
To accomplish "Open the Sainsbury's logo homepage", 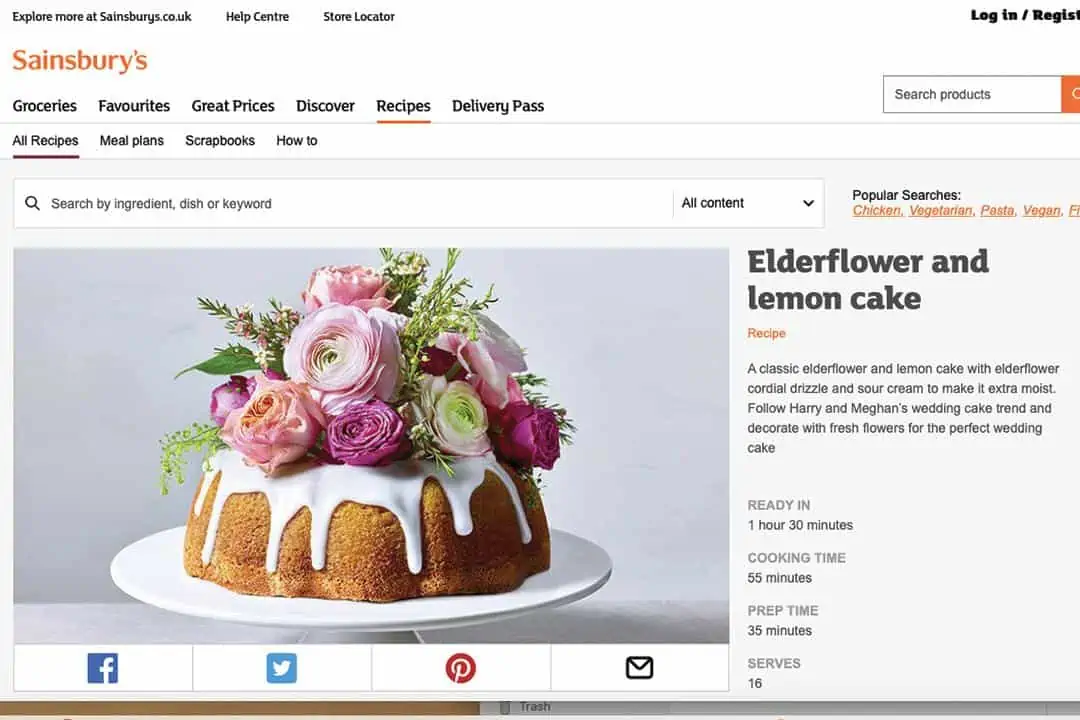I will point(80,61).
